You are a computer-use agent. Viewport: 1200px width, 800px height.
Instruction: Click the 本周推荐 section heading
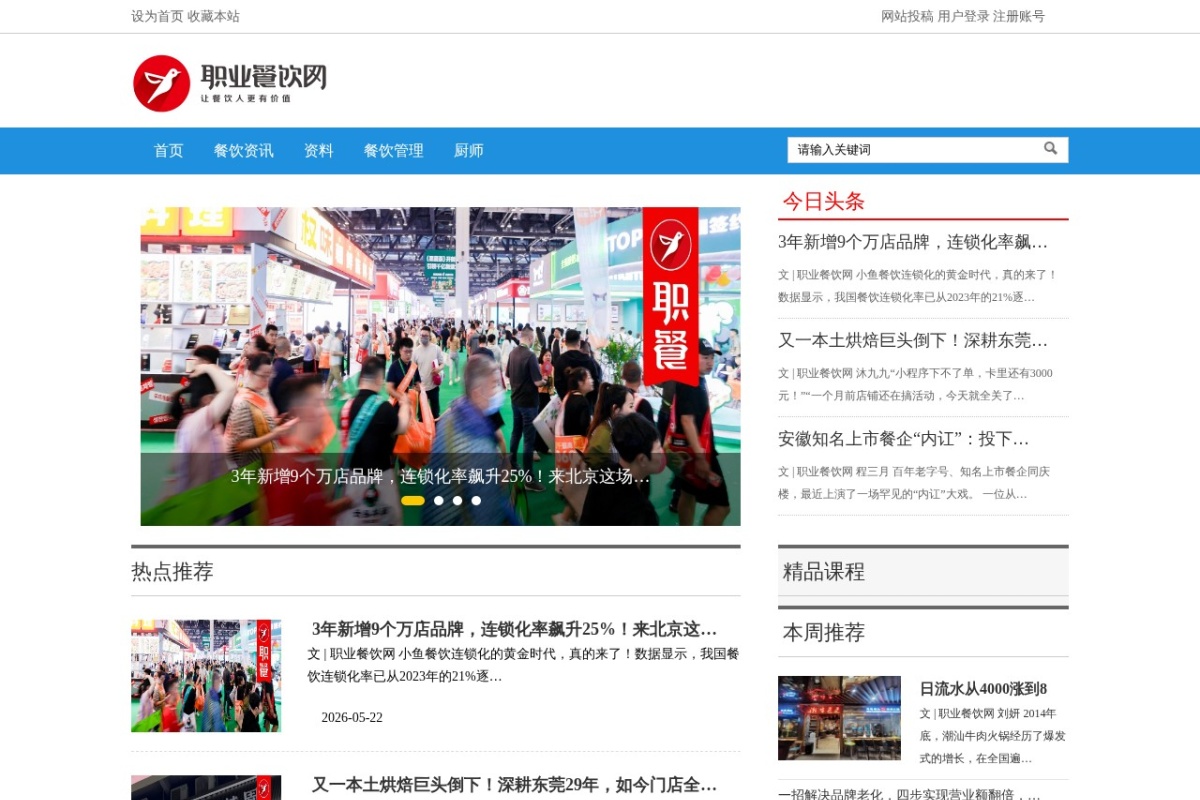[824, 633]
